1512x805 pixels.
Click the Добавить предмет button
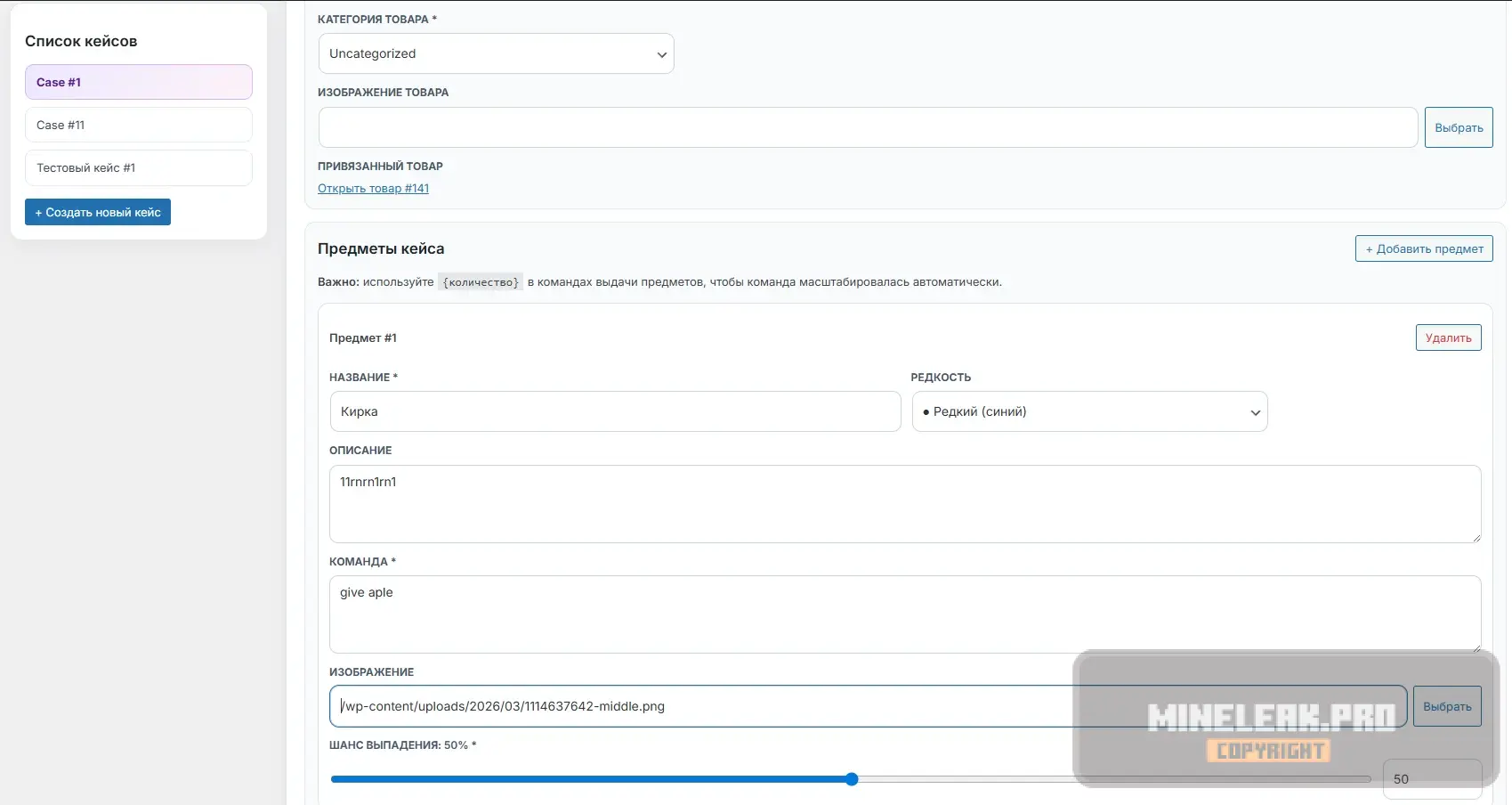[1423, 248]
